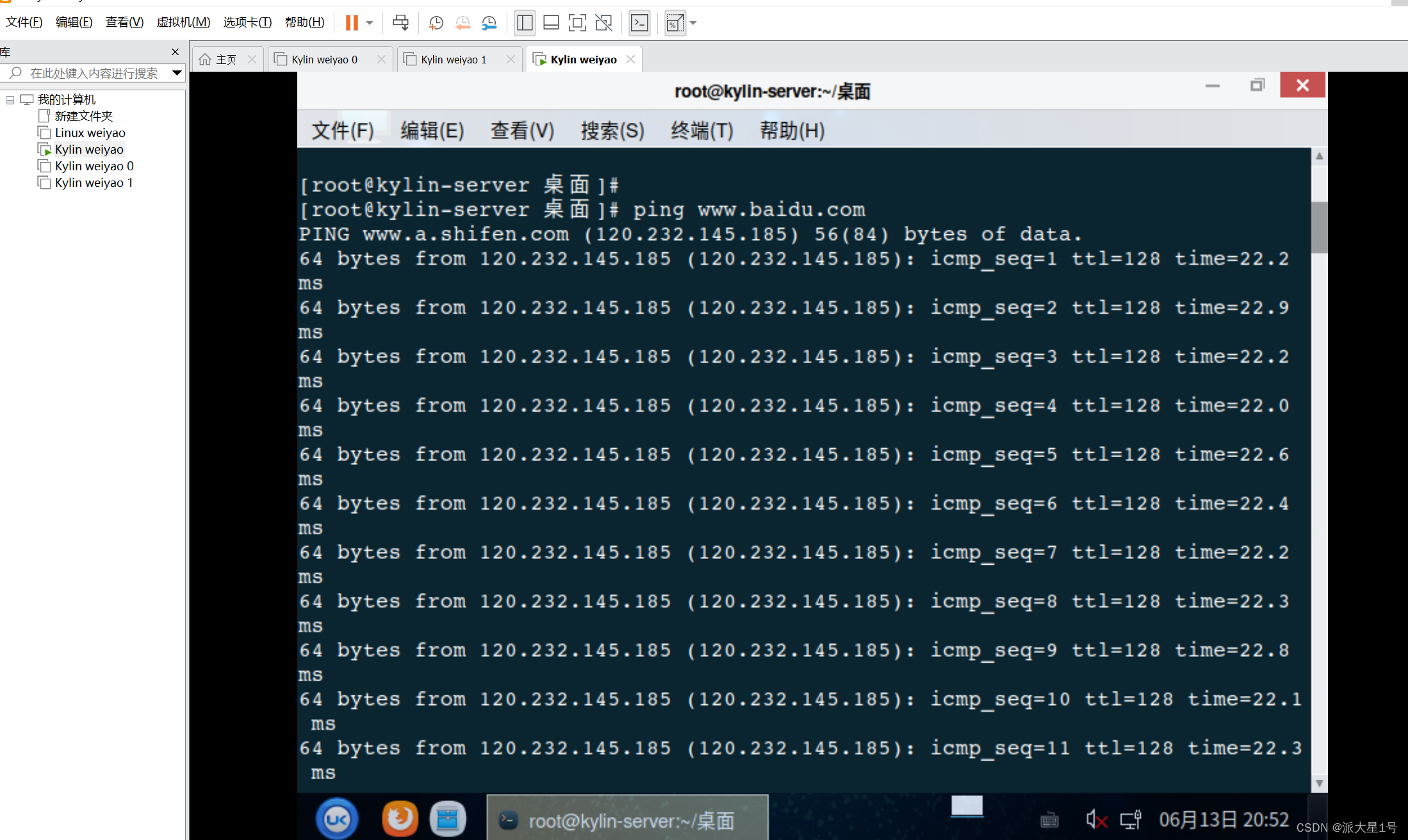Screen dimensions: 1408x840
Task: Select Linux weiyao in the library
Action: click(90, 133)
